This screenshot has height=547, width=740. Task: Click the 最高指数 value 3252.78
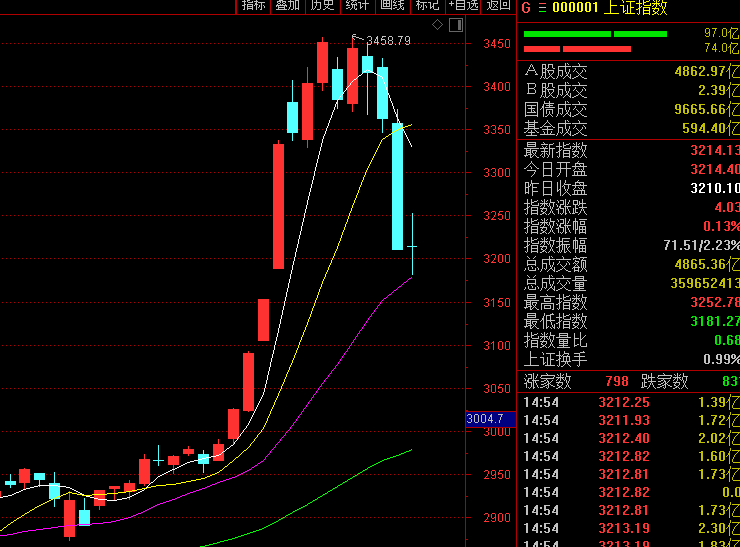click(x=715, y=302)
